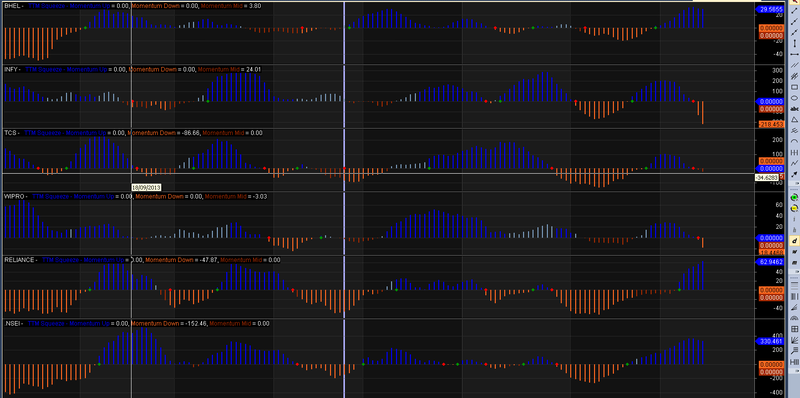
Task: Click the RELIANCE pane title label
Action: [19, 260]
